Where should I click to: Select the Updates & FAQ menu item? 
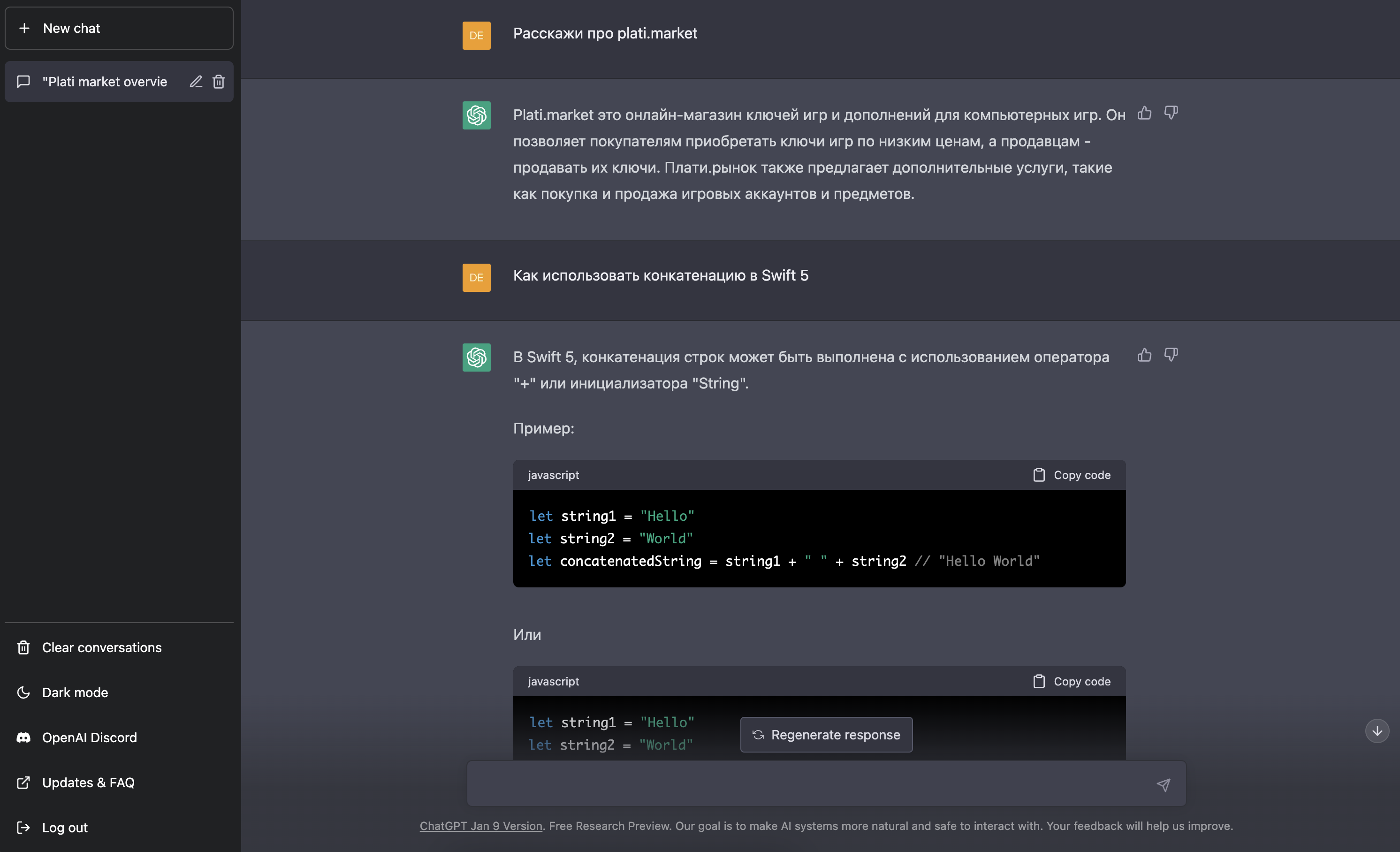coord(88,782)
